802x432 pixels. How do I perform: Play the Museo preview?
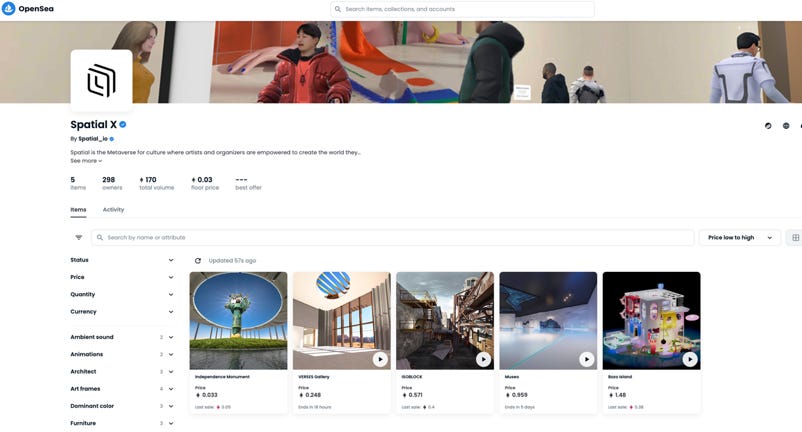coord(587,359)
